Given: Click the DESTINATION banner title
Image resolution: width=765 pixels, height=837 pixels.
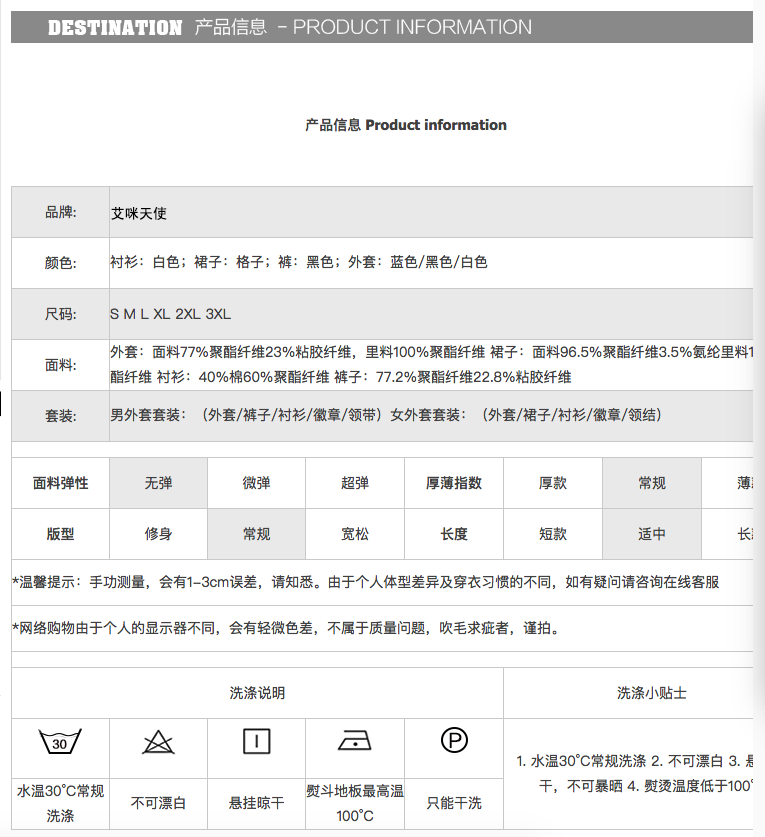Looking at the screenshot, I should point(115,27).
